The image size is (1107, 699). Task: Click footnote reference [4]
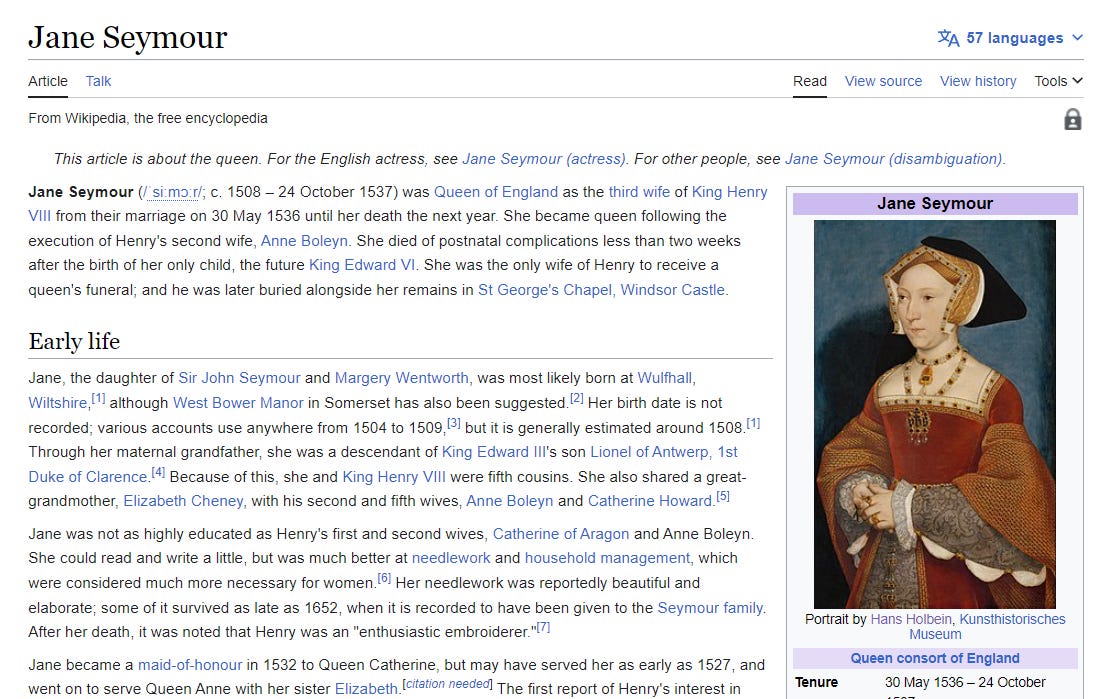(158, 472)
